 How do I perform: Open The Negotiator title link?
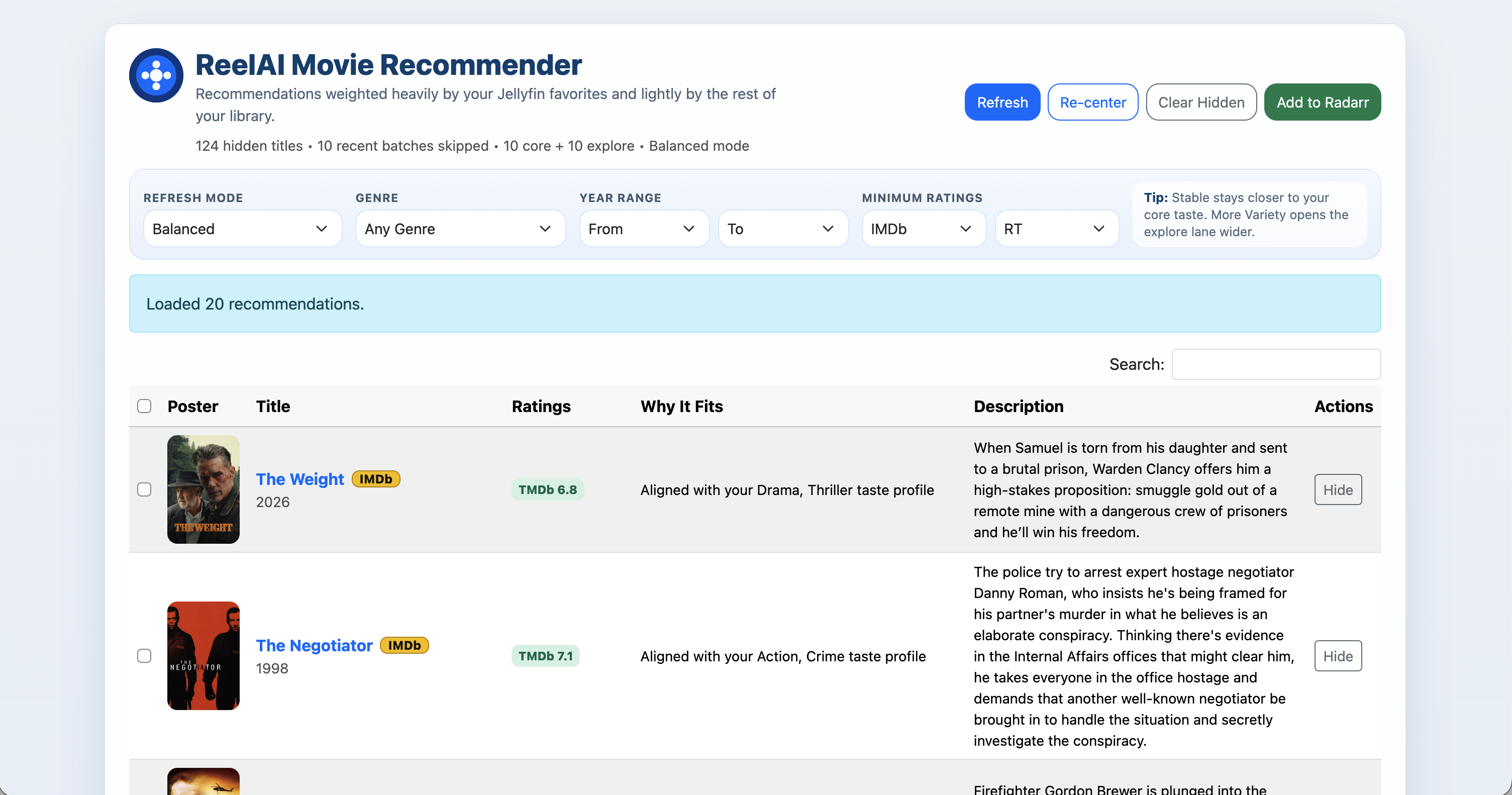314,646
